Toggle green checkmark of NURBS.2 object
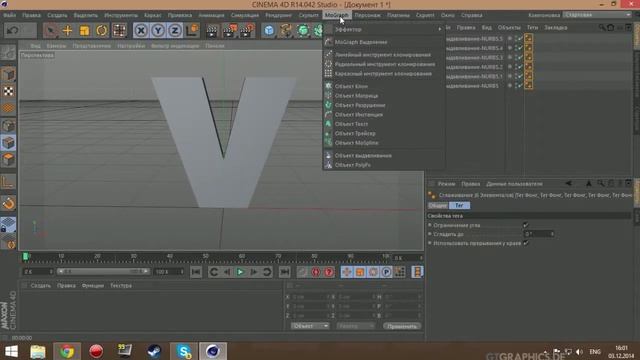This screenshot has width=640, height=360. pyautogui.click(x=519, y=67)
